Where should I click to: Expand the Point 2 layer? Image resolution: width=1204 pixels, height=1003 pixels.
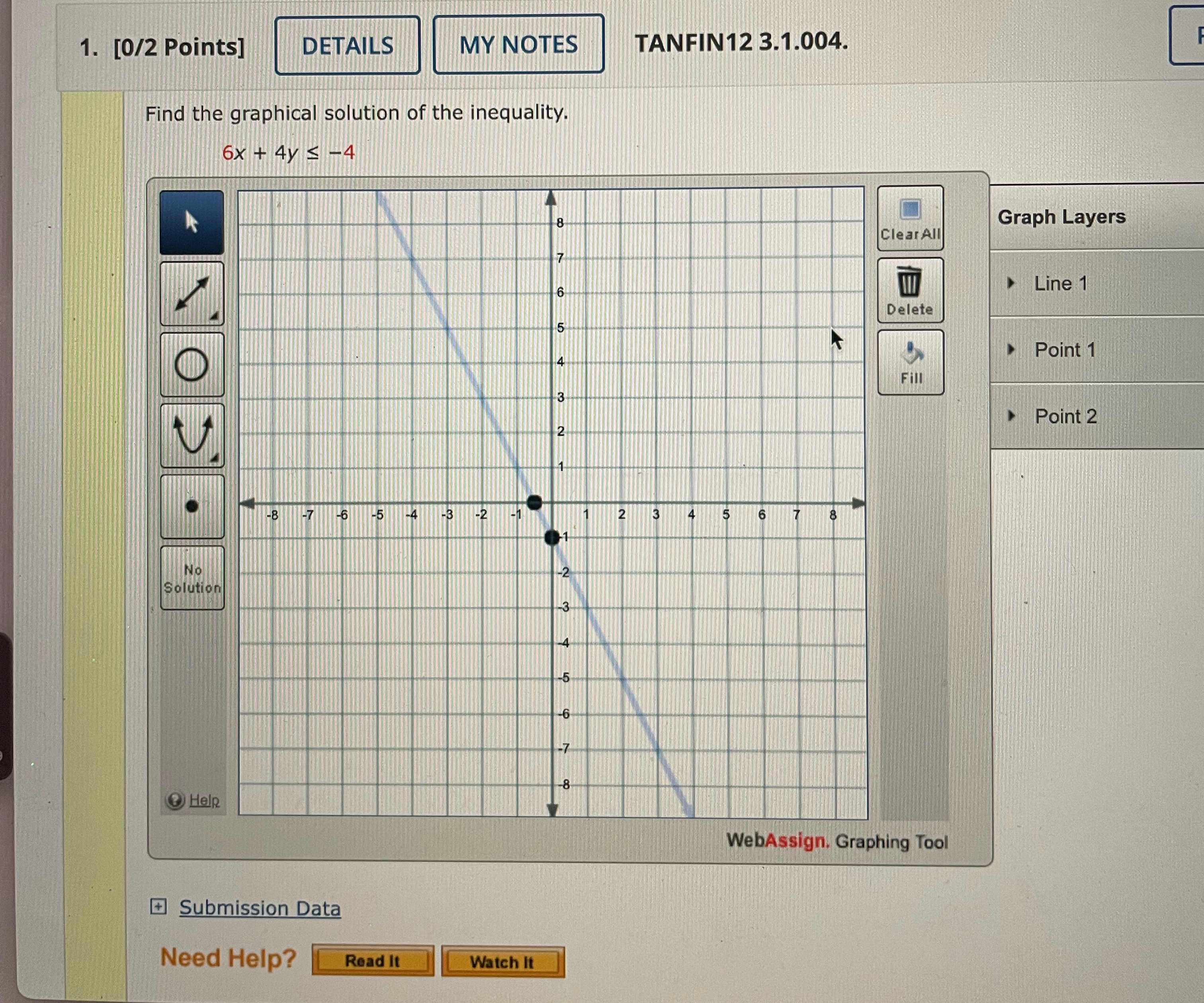point(1011,416)
